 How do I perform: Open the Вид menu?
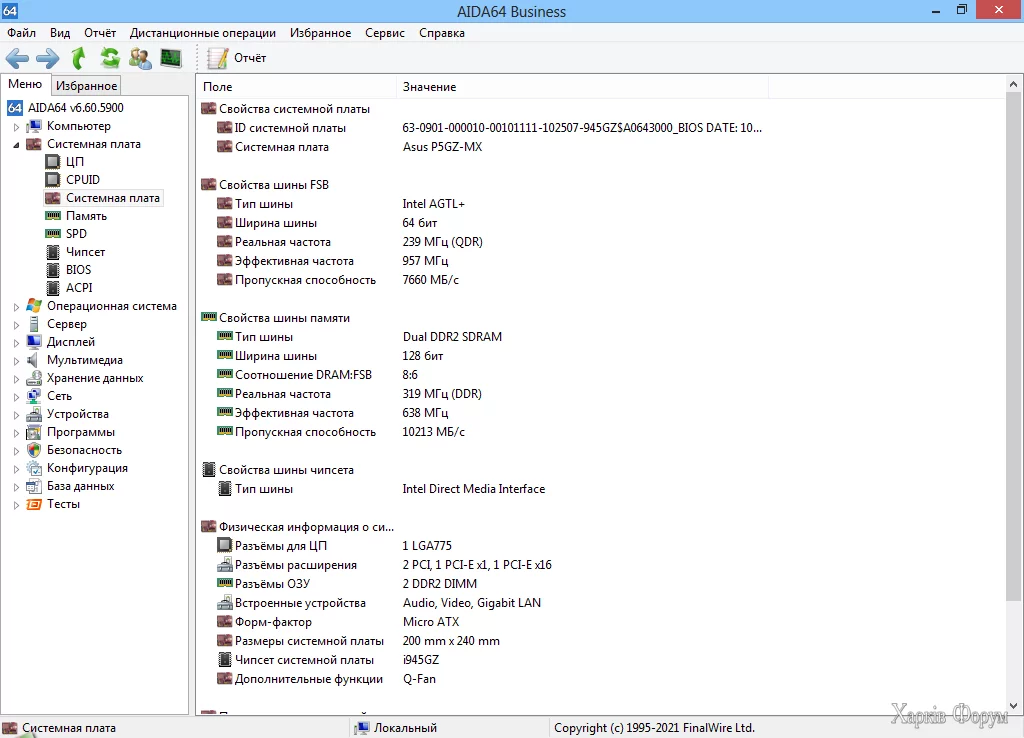point(60,33)
